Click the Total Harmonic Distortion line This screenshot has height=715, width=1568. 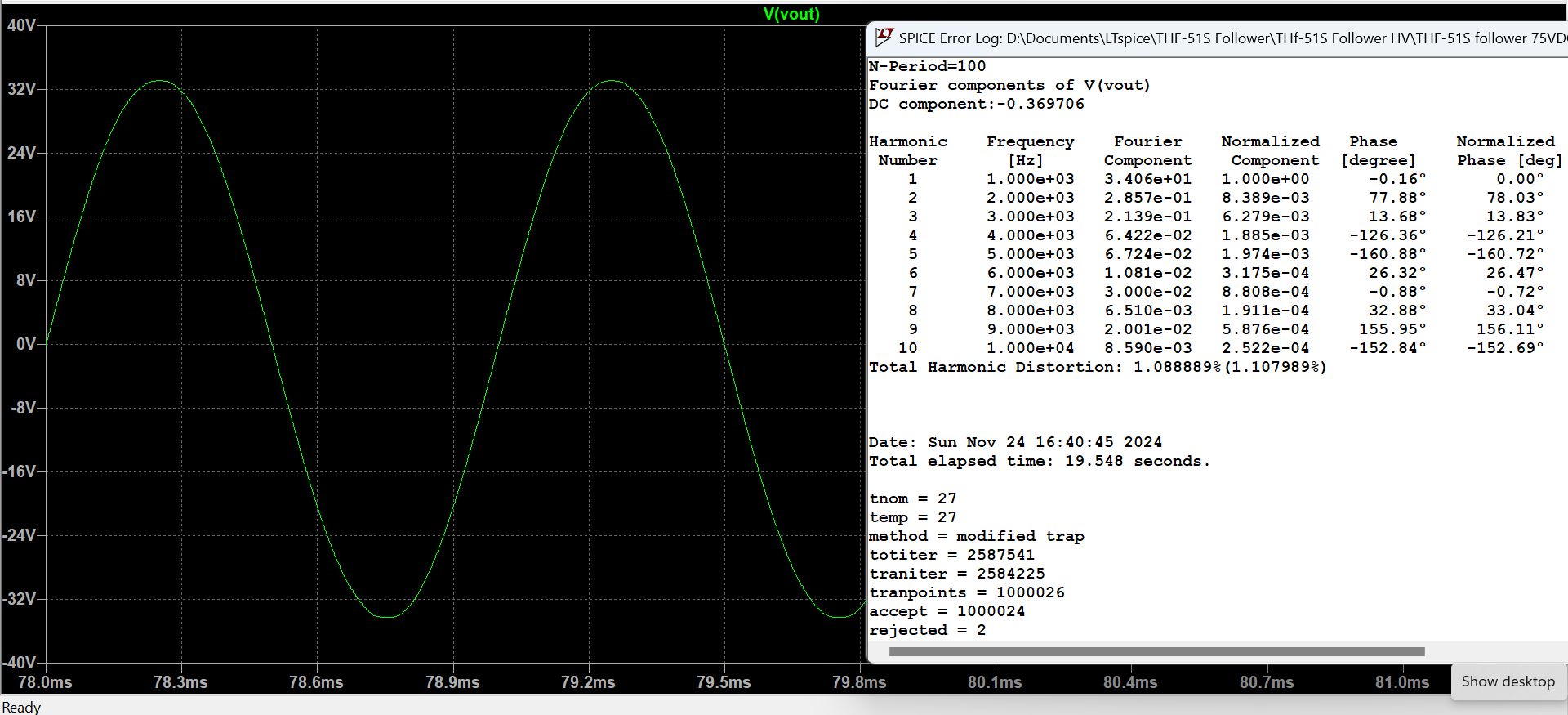pyautogui.click(x=1098, y=367)
